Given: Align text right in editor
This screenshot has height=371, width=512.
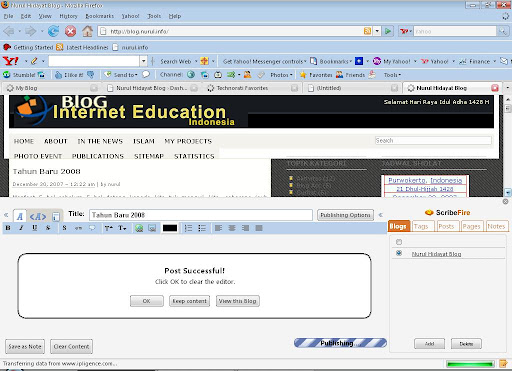Looking at the screenshot, I should (x=246, y=228).
